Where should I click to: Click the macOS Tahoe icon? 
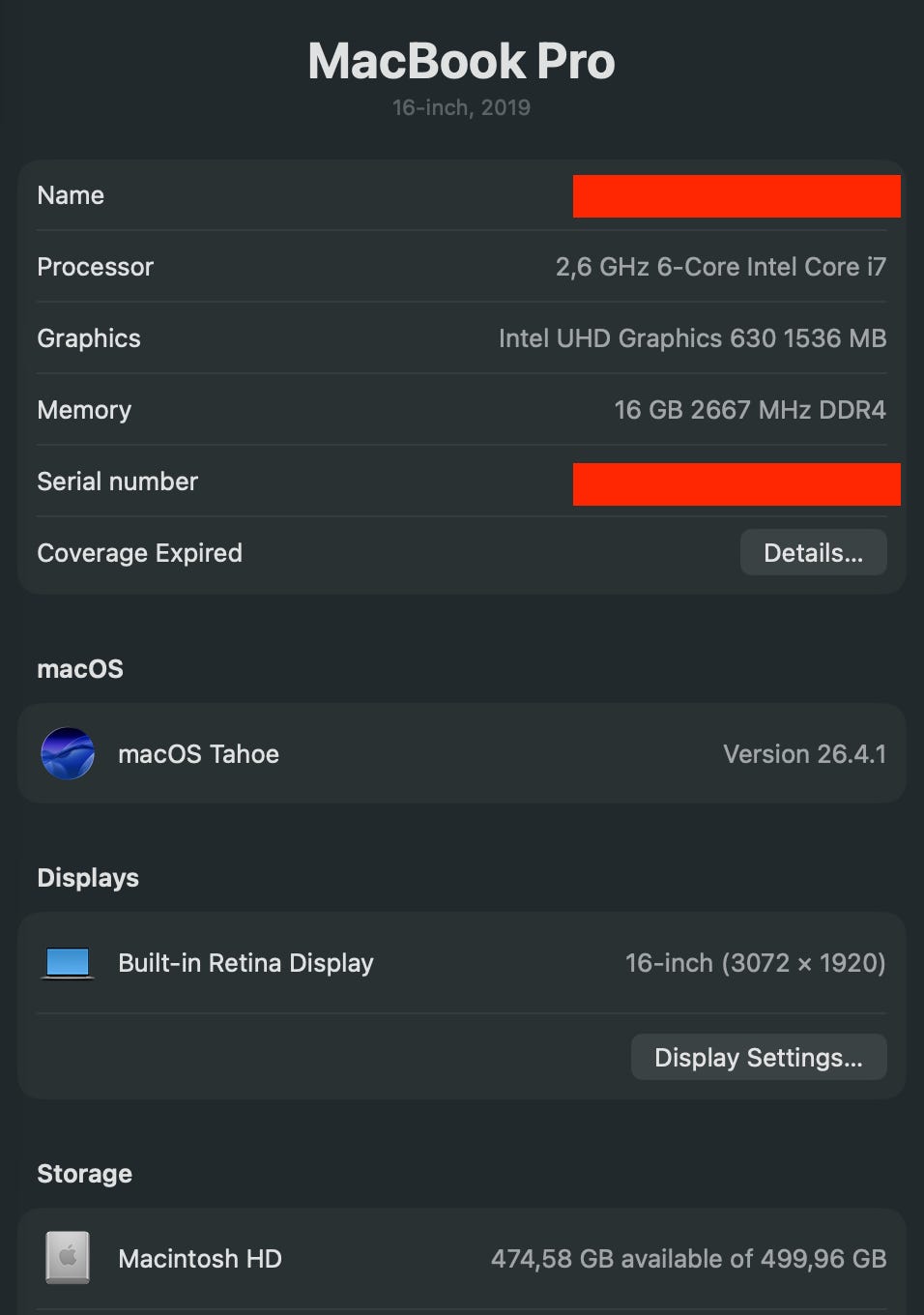pos(68,753)
